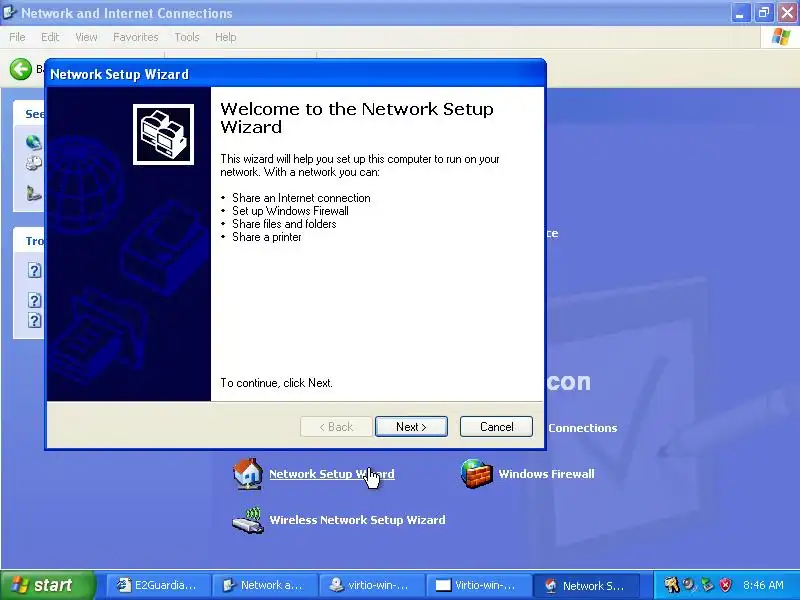Cancel the Network Setup Wizard

(496, 427)
